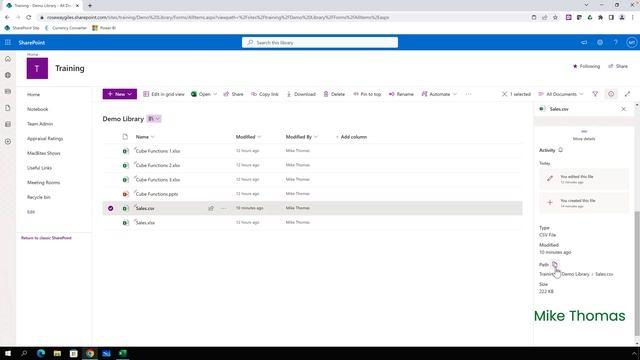The width and height of the screenshot is (640, 360).
Task: Open Appraisal Ratings in the site navigation
Action: pos(45,138)
